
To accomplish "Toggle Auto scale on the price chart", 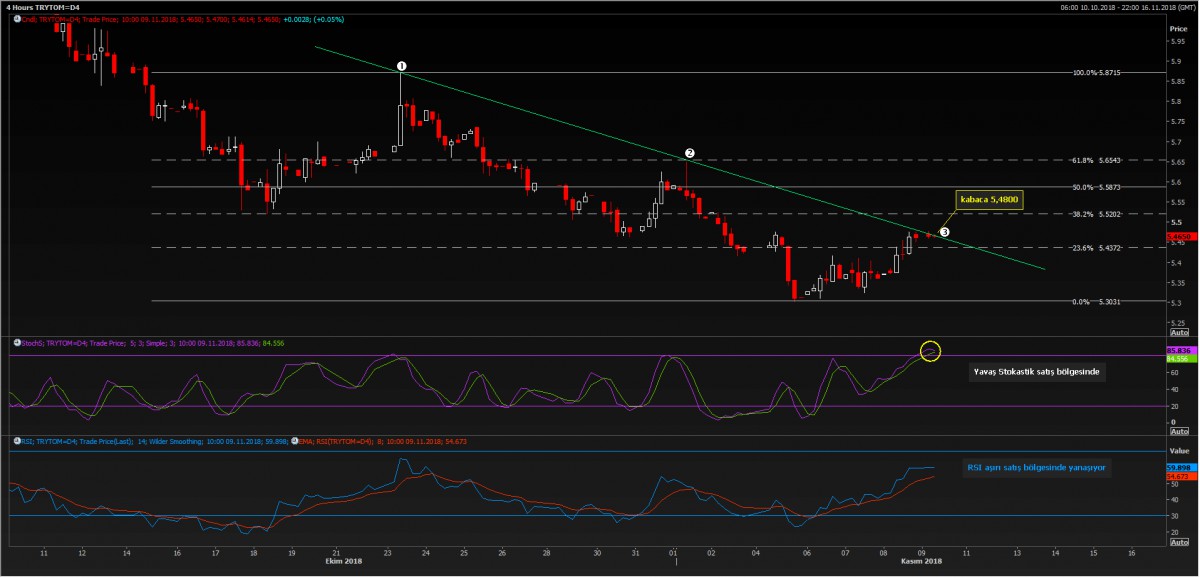I will pyautogui.click(x=1179, y=331).
